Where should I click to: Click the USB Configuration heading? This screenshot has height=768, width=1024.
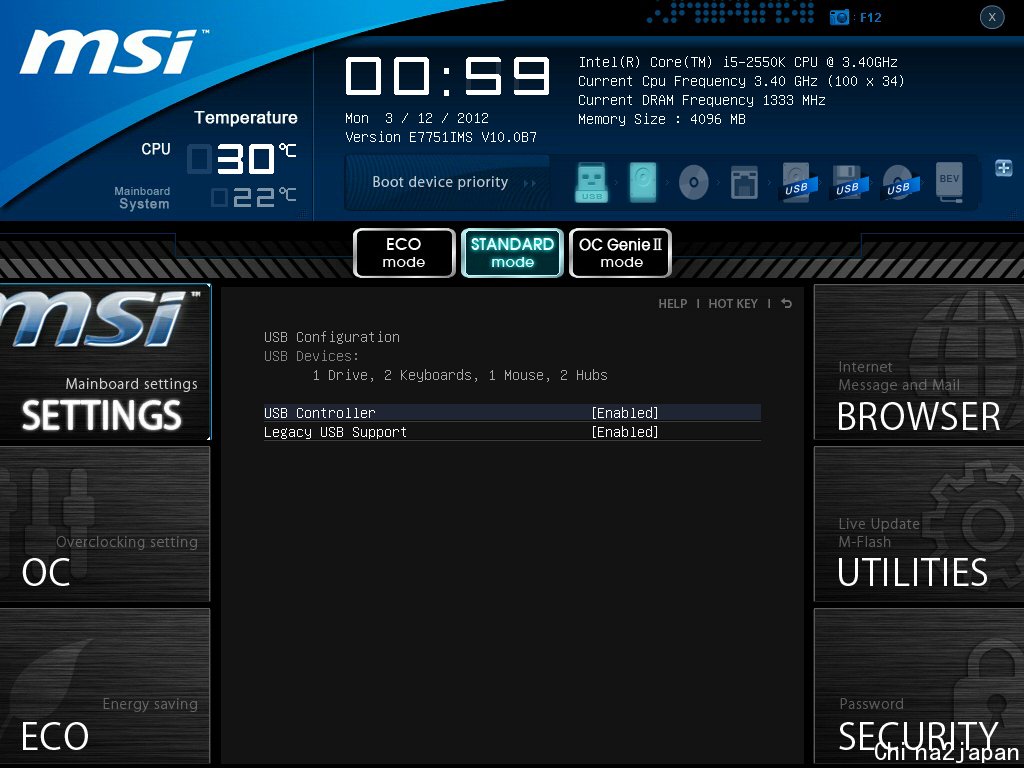click(332, 337)
